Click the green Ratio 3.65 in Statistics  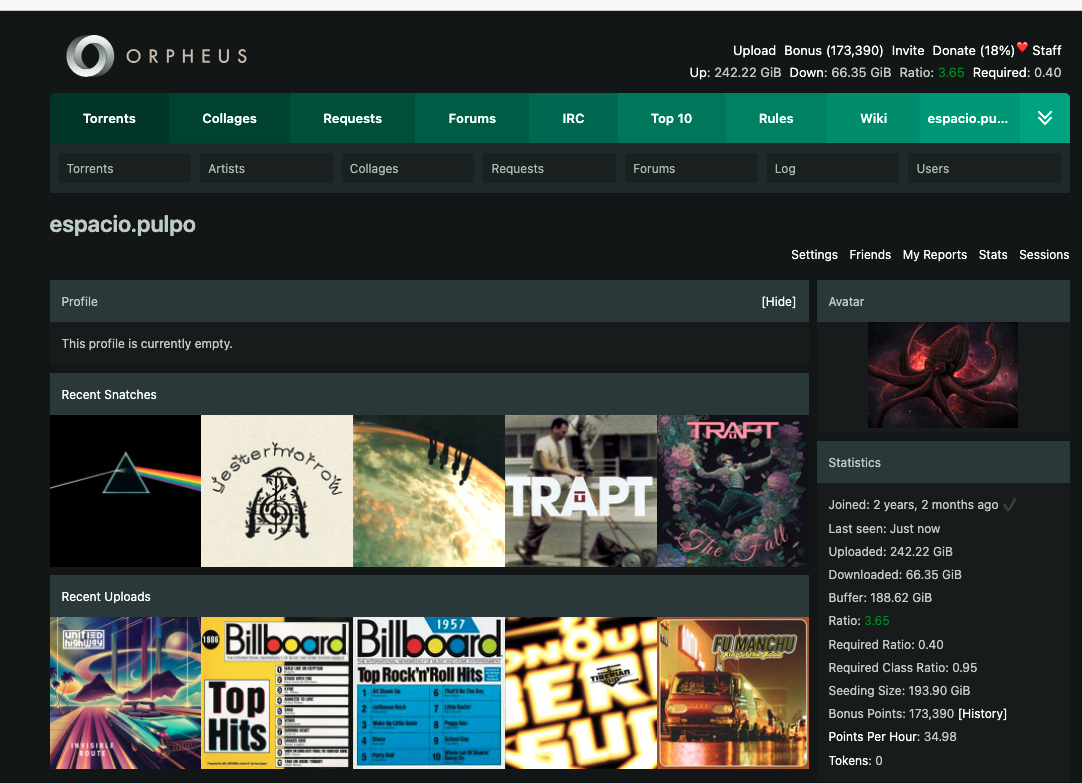coord(876,621)
